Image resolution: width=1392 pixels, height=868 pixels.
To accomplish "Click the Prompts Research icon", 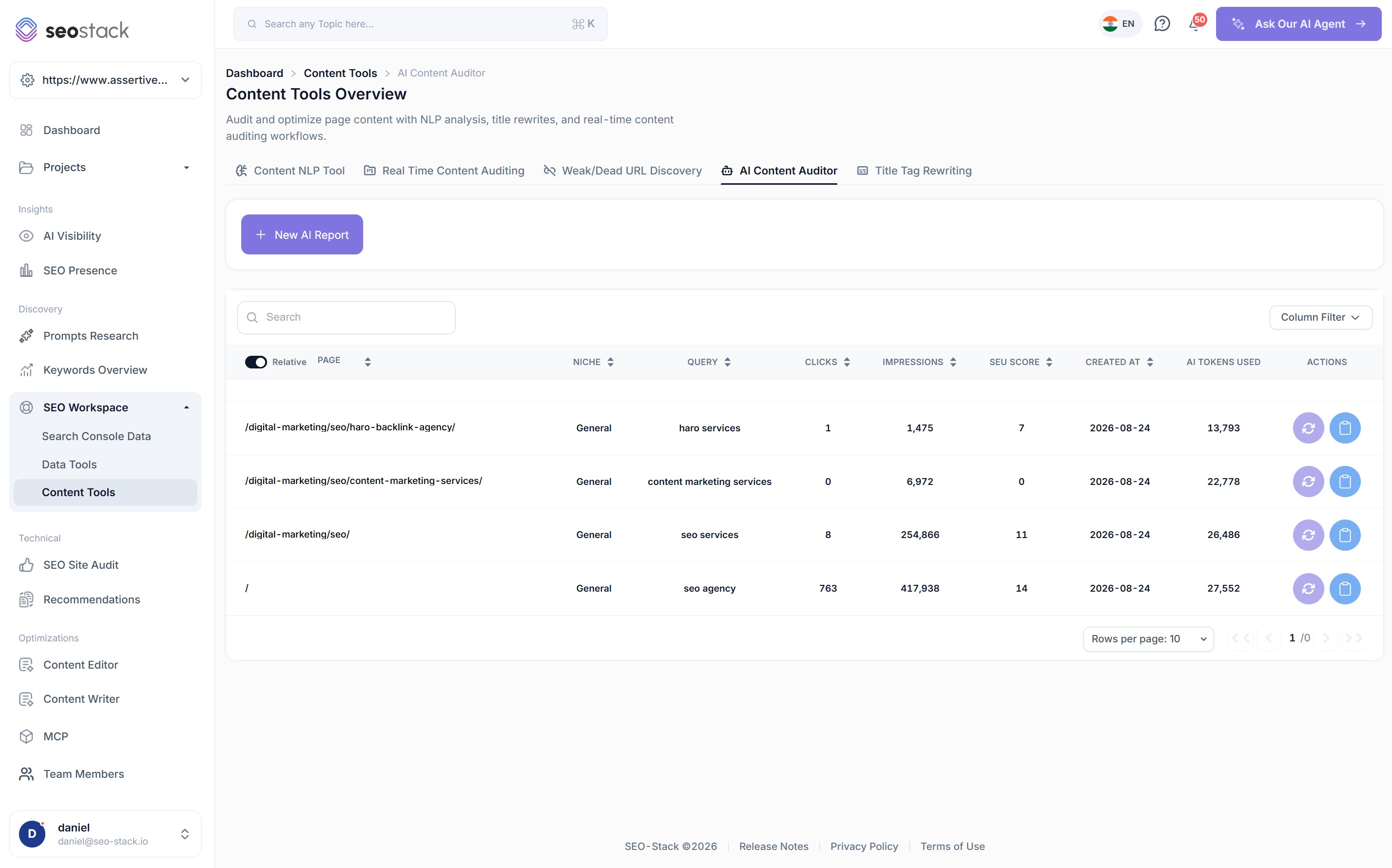I will pos(26,336).
